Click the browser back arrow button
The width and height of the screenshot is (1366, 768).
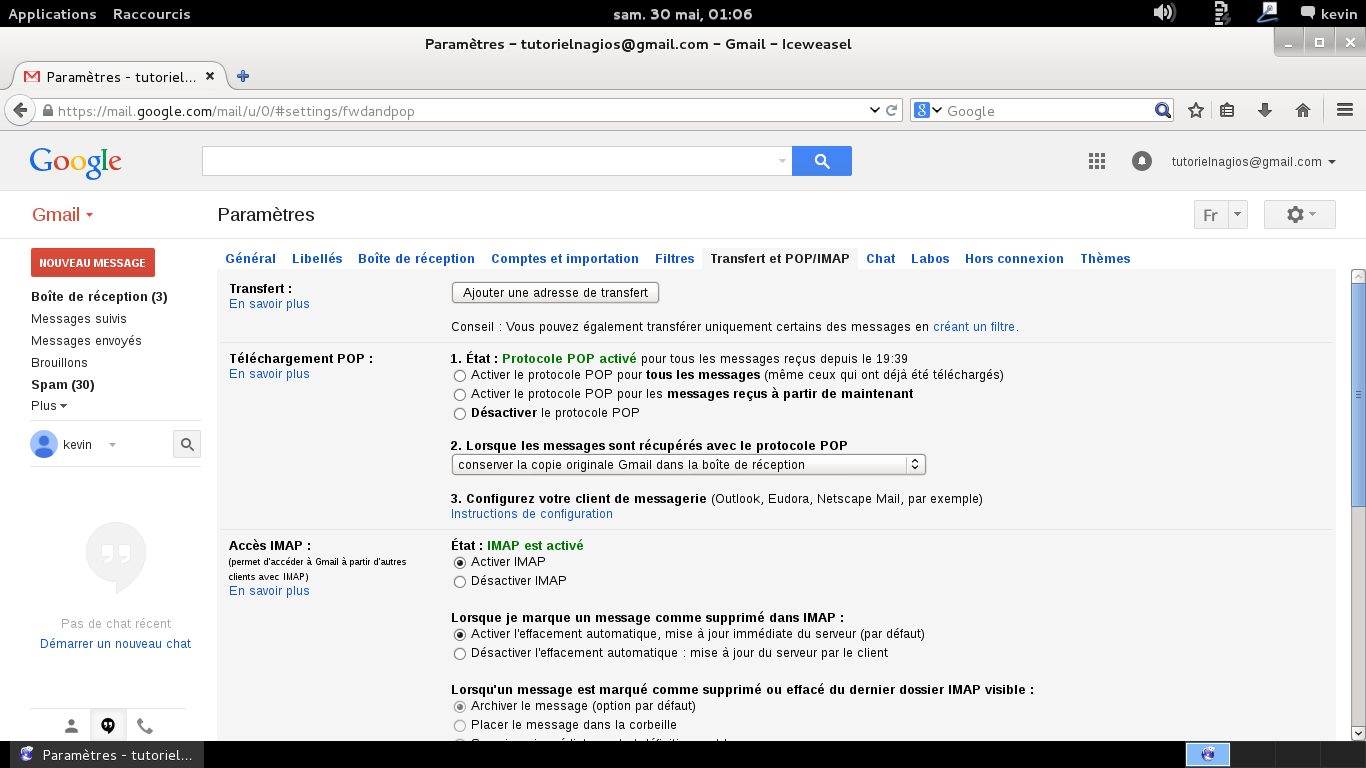tap(19, 110)
